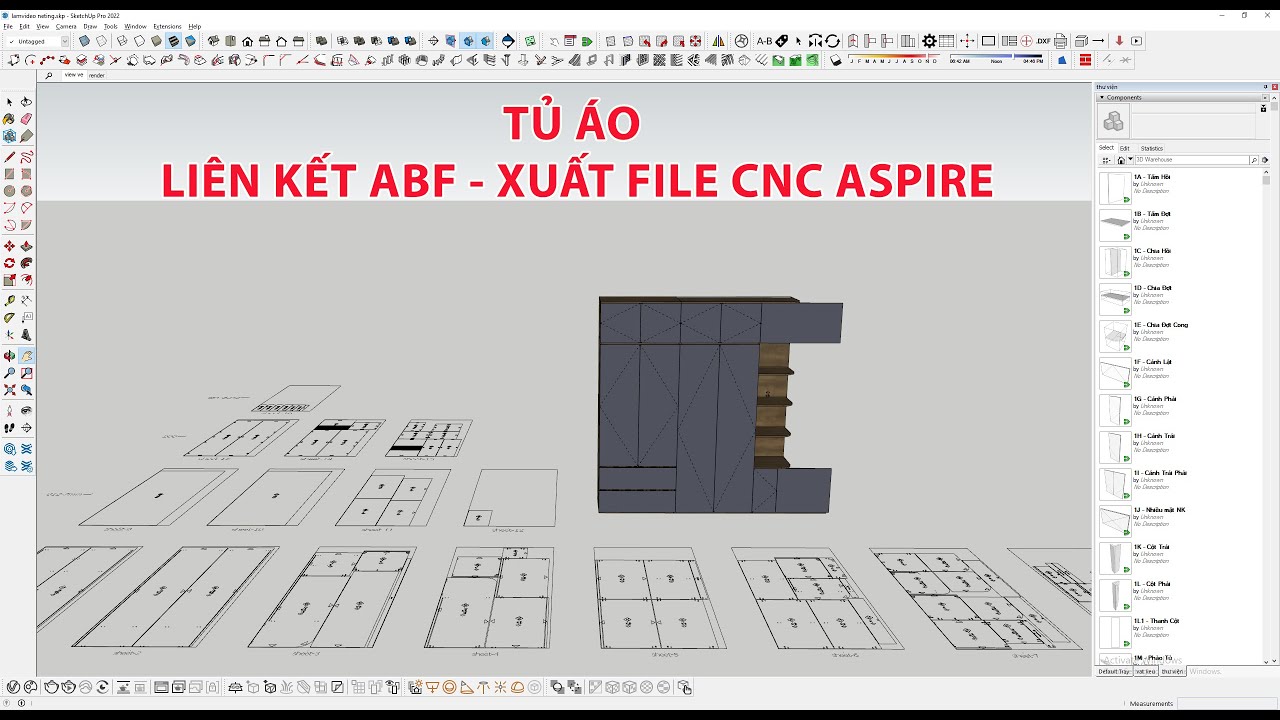Click the Components search magnifier button
1280x720 pixels.
click(x=1254, y=160)
